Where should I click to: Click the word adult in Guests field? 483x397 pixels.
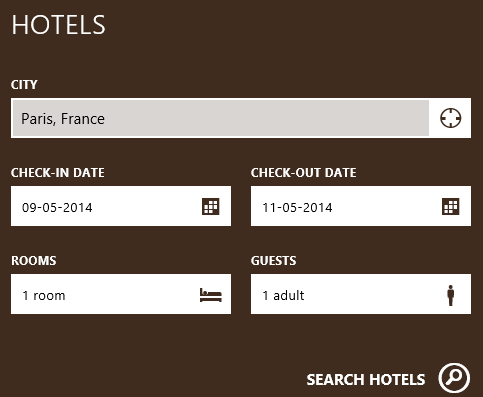[x=289, y=295]
